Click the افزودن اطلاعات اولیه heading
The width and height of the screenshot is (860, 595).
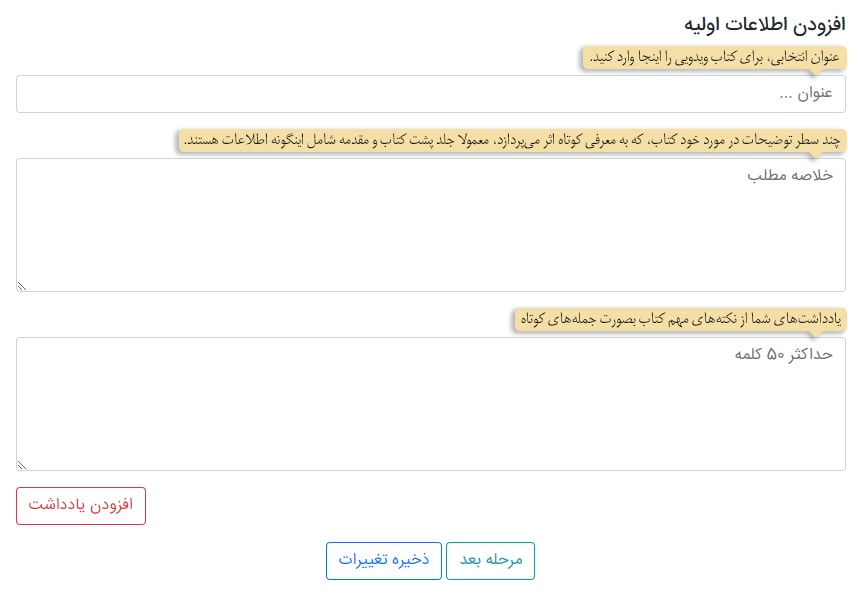click(x=764, y=25)
